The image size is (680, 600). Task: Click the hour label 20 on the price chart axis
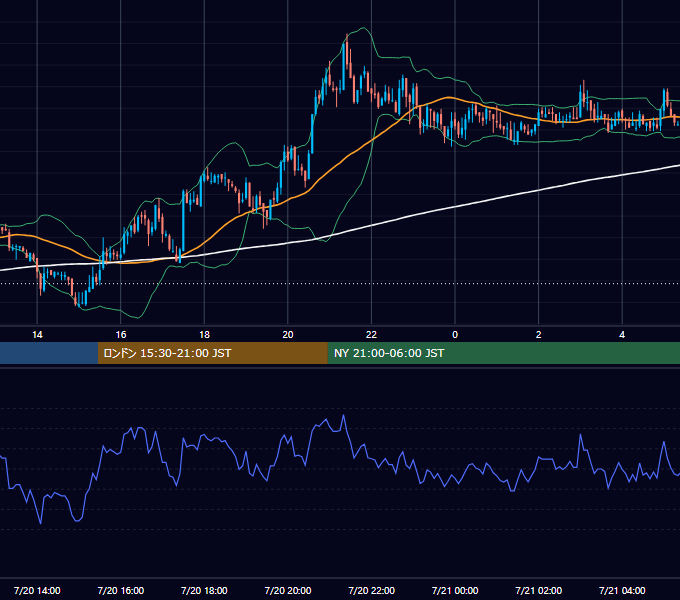pyautogui.click(x=288, y=335)
